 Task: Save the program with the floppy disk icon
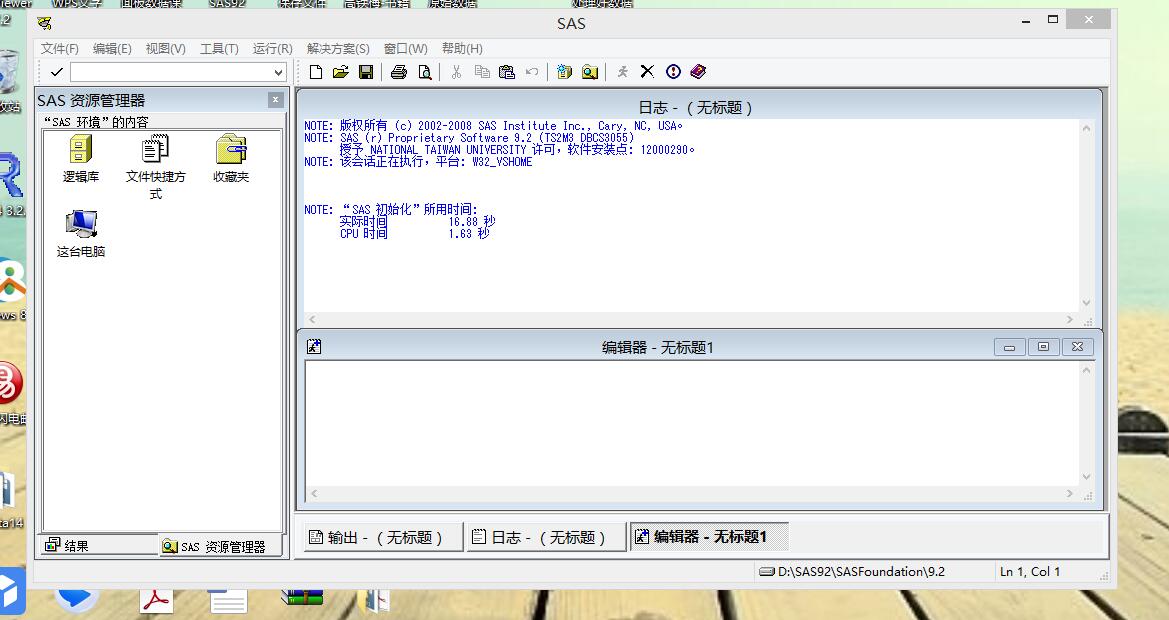point(366,72)
